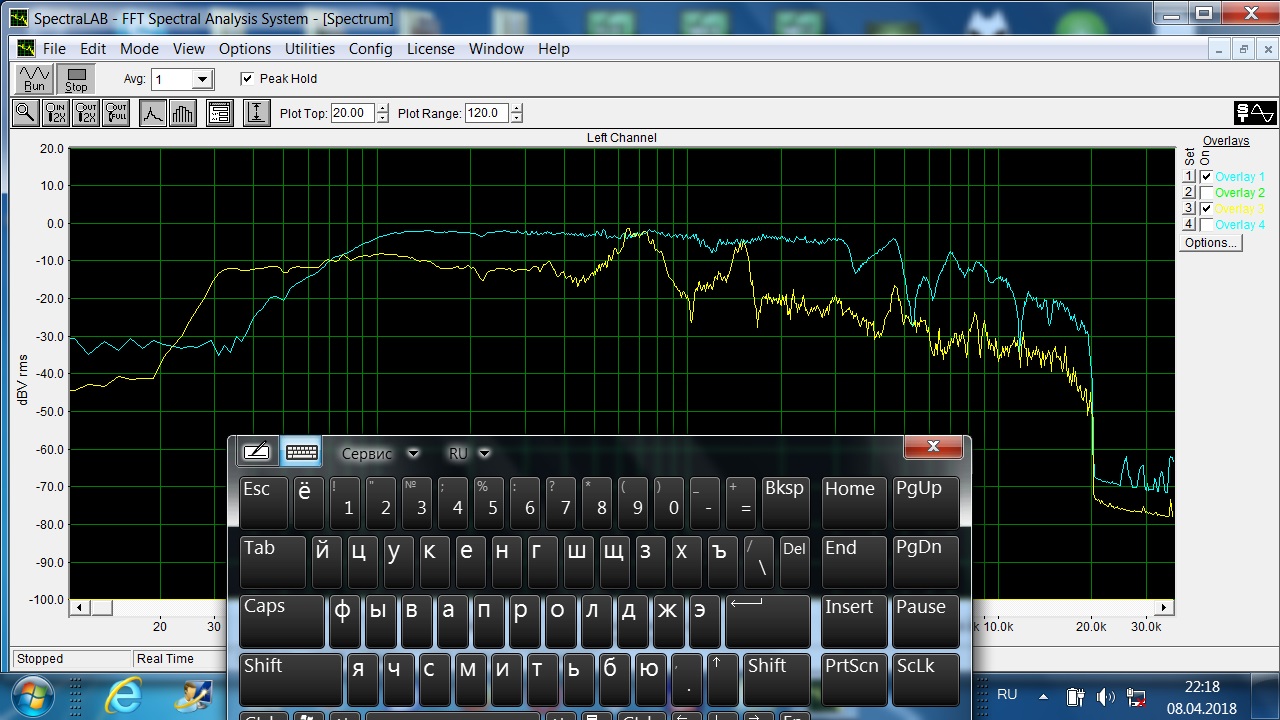Toggle the Peak Hold checkbox
Screen dimensions: 1280x720
(x=247, y=79)
